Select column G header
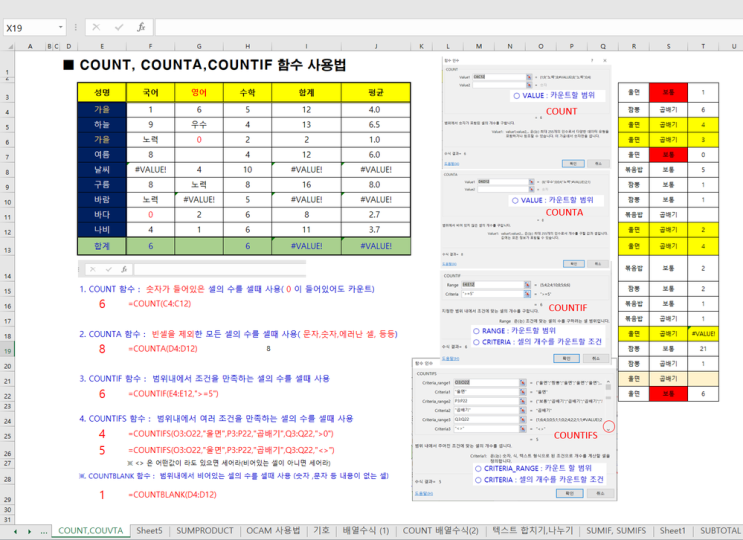This screenshot has height=540, width=743. (199, 46)
